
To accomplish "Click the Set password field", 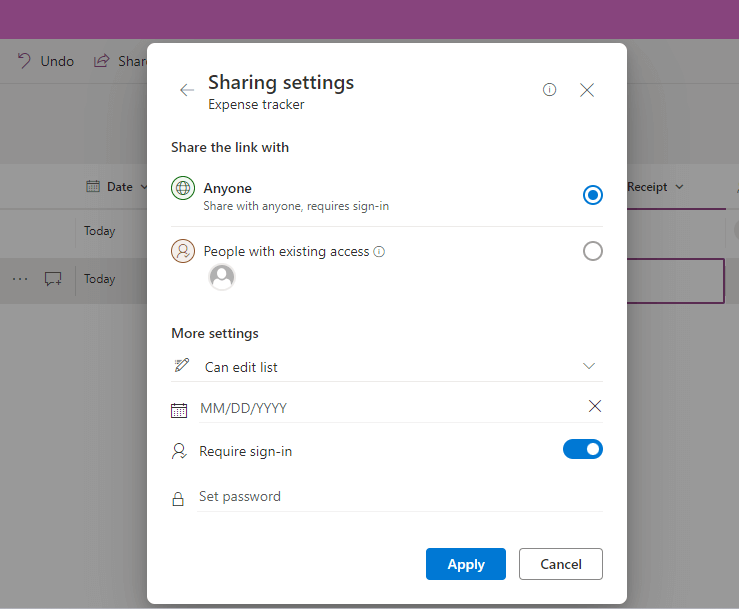I will point(400,497).
